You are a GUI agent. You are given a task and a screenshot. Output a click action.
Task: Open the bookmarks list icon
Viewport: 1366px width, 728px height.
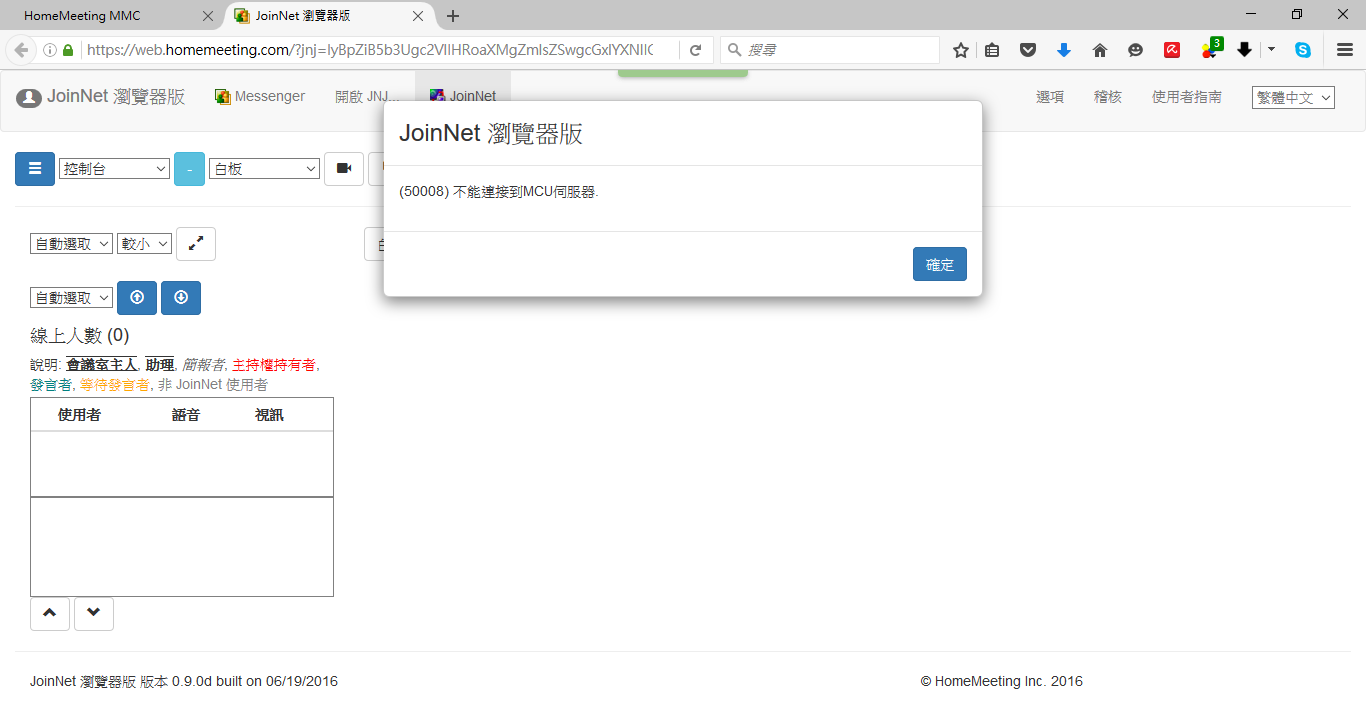coord(992,50)
